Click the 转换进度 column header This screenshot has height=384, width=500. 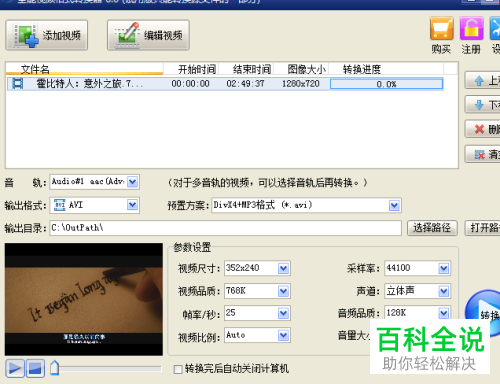click(x=362, y=69)
